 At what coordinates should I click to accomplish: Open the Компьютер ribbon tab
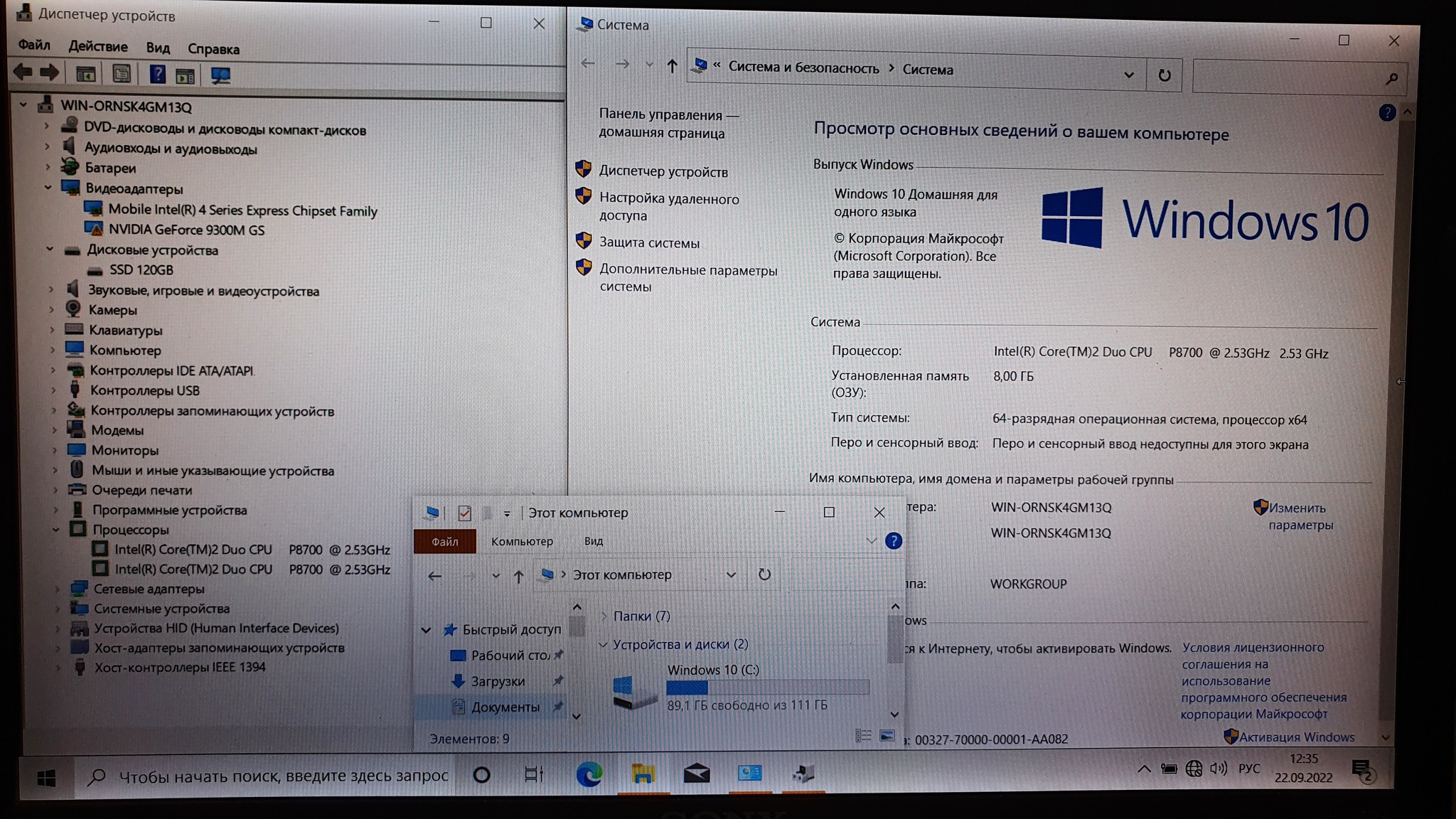(x=522, y=542)
